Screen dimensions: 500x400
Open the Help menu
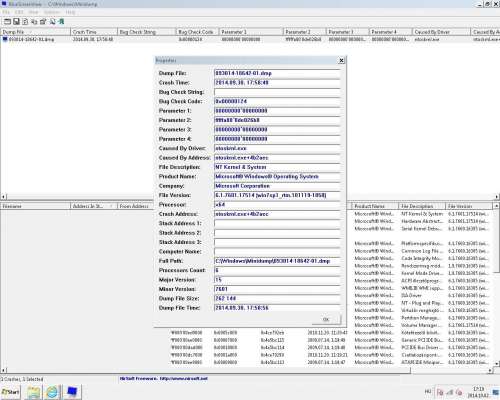point(70,12)
